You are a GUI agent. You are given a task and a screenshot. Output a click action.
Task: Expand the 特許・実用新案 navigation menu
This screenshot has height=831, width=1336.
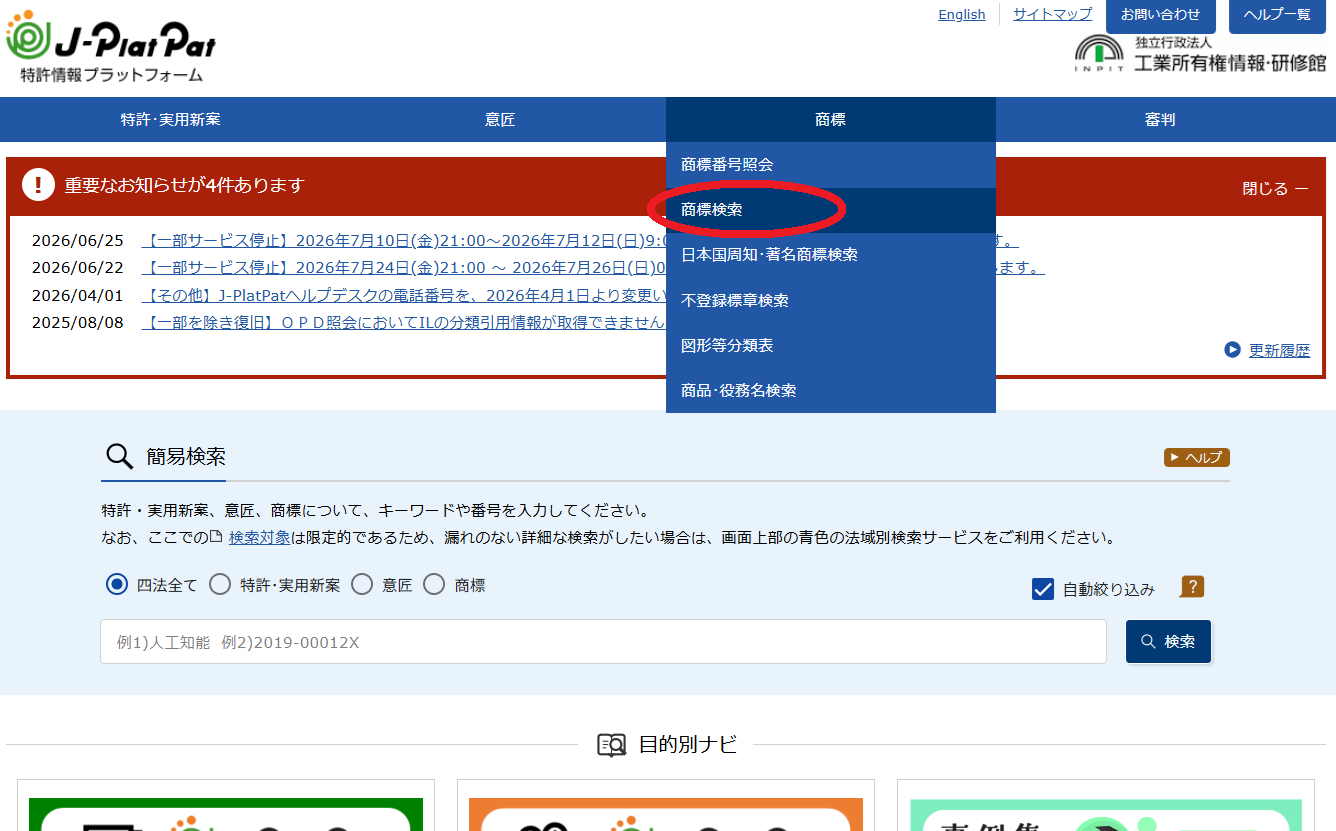[x=171, y=120]
